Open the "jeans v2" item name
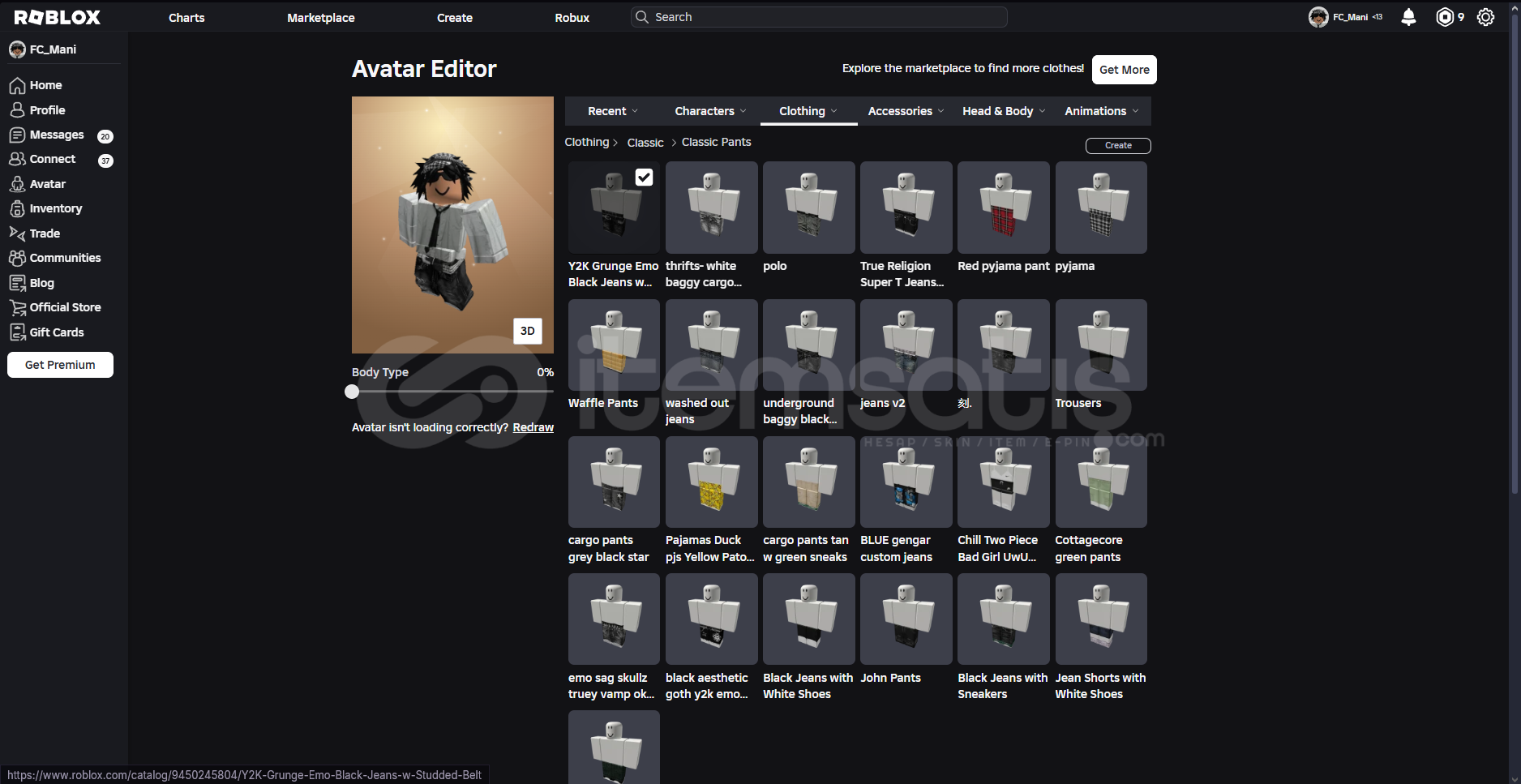 pos(882,403)
